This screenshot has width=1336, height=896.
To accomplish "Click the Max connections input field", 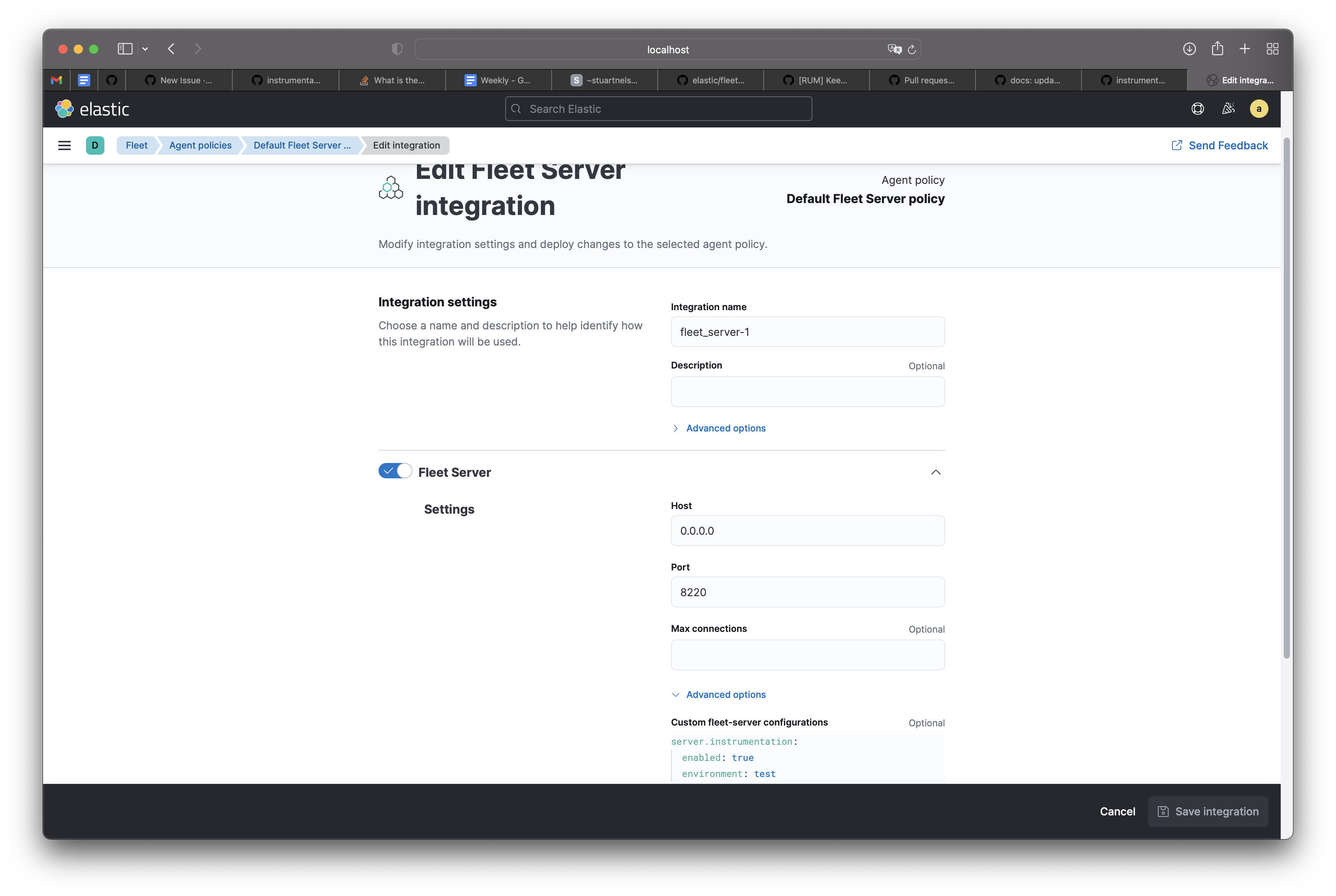I will coord(807,655).
